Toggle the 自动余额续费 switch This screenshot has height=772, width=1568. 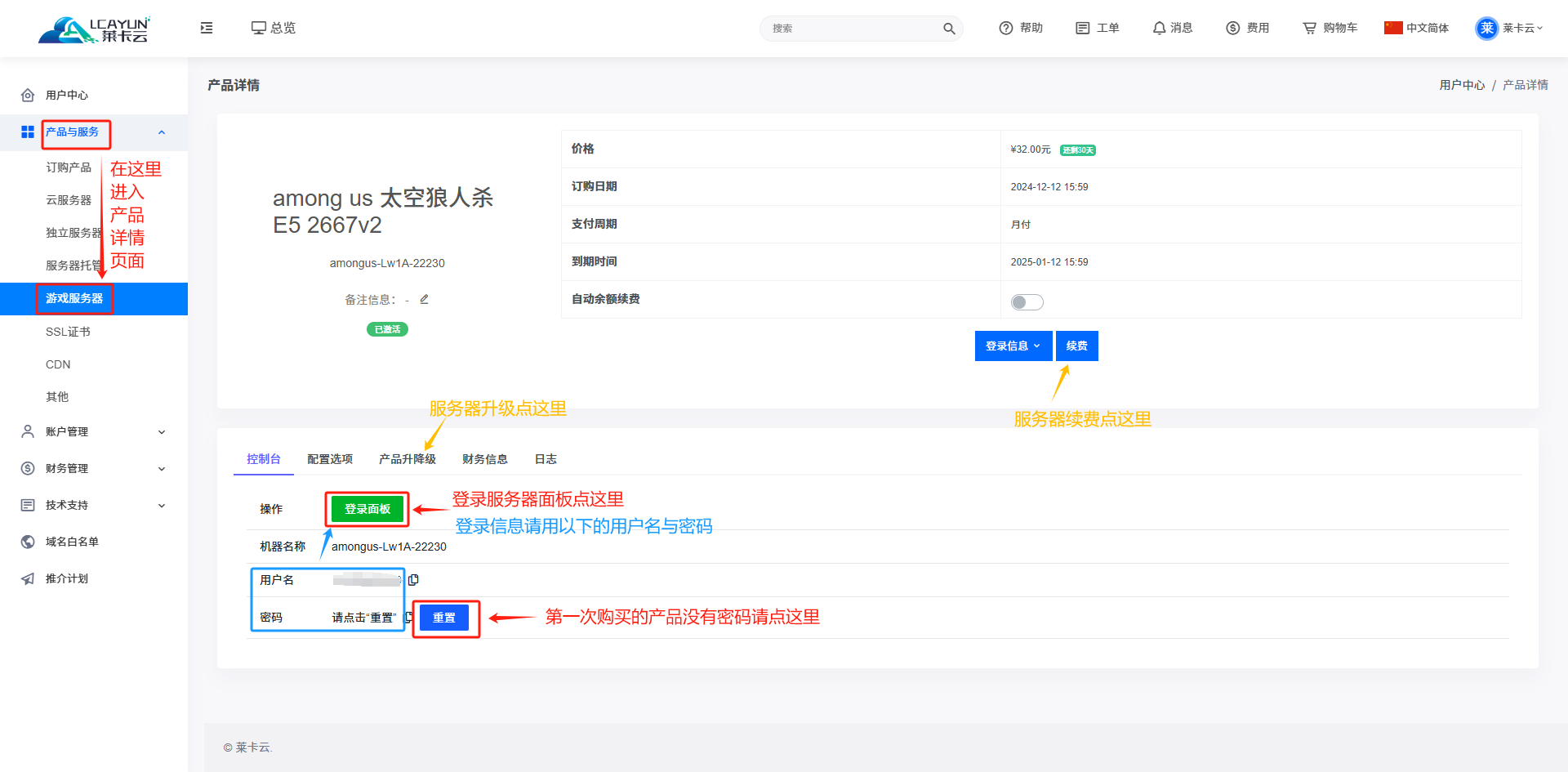click(x=1027, y=302)
